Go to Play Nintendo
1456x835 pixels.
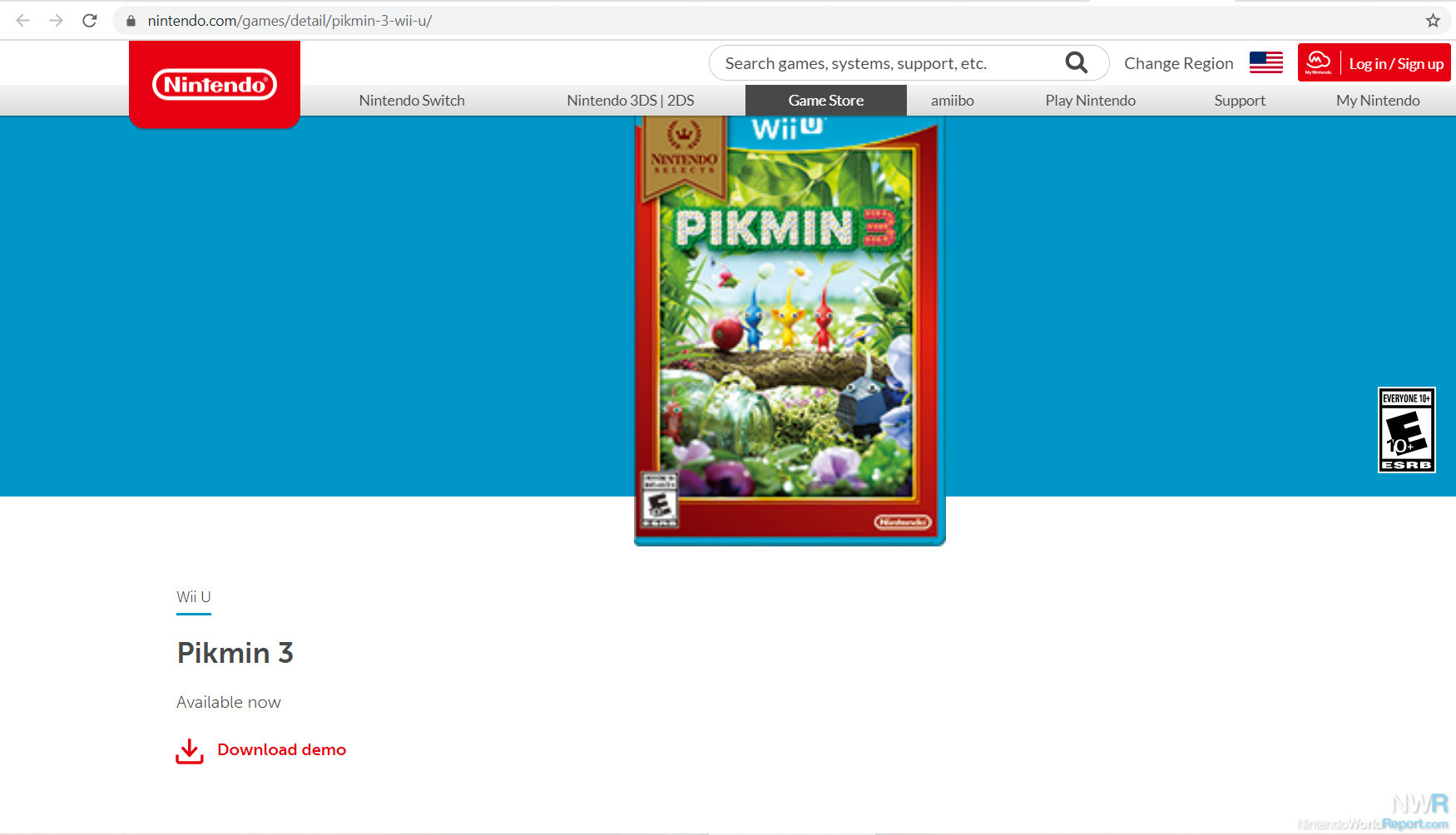click(1091, 101)
